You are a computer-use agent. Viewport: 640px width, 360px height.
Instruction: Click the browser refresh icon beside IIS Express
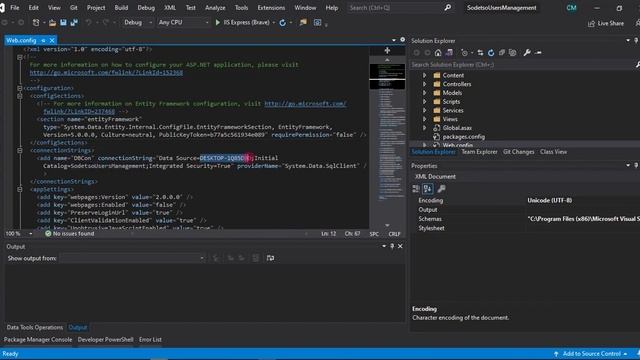[x=282, y=23]
